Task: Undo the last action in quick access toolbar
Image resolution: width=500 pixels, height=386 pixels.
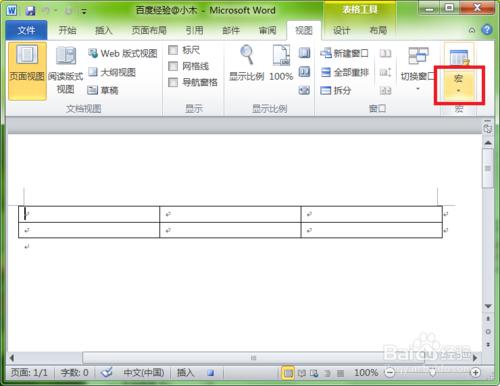Action: pyautogui.click(x=46, y=11)
